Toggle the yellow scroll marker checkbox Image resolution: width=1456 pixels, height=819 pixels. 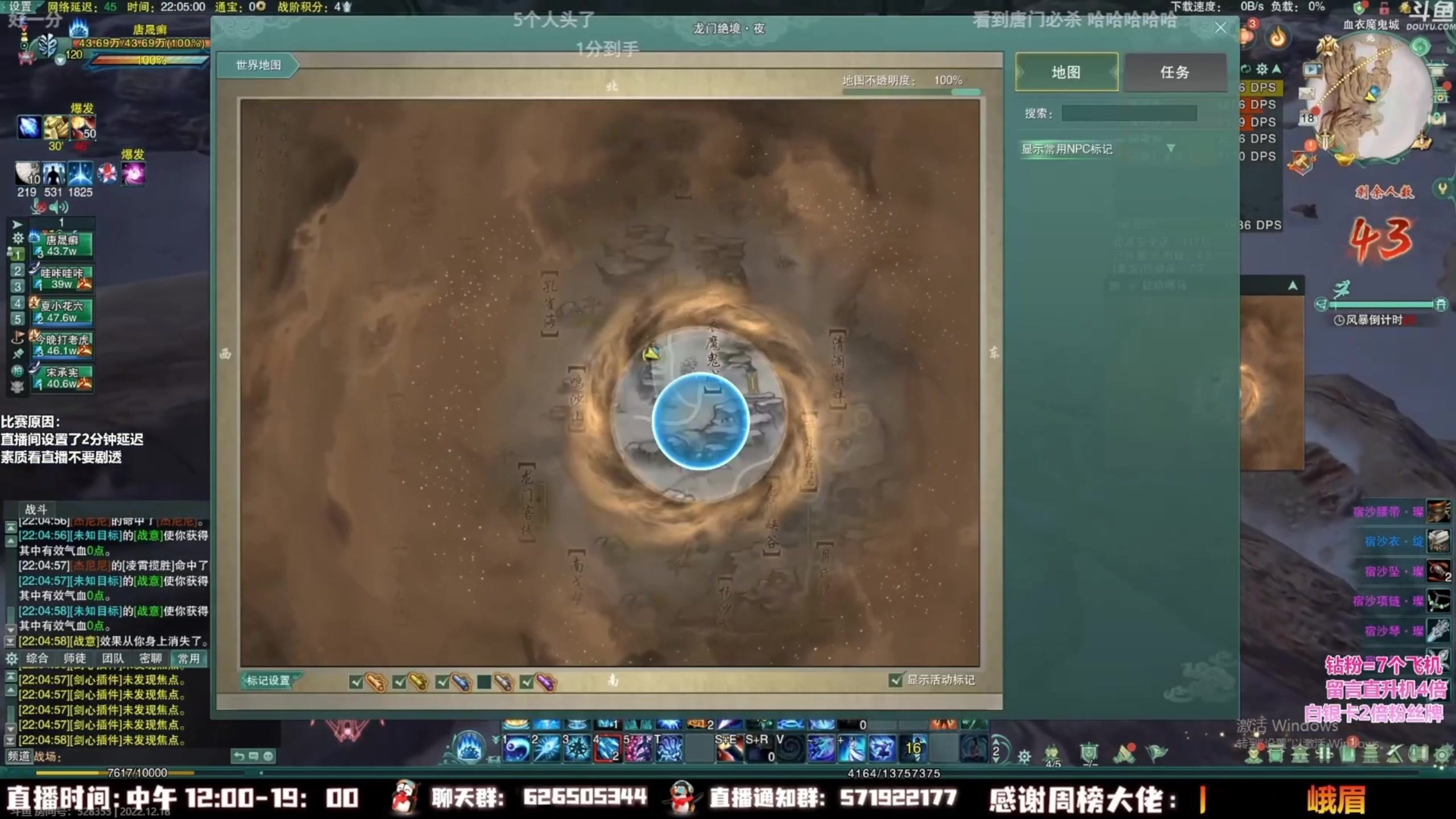[x=399, y=681]
